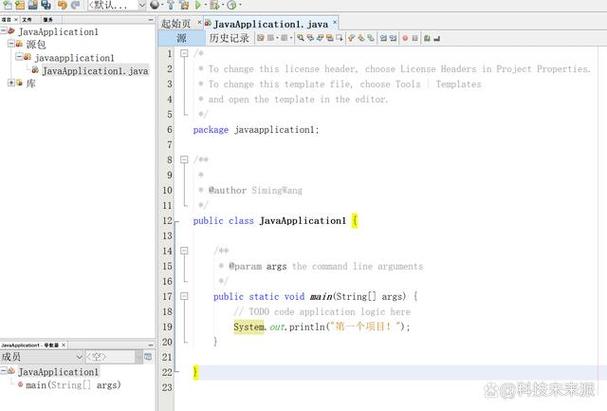The height and width of the screenshot is (411, 607).
Task: Click the Toggle Bookmark icon
Action: pos(371,38)
